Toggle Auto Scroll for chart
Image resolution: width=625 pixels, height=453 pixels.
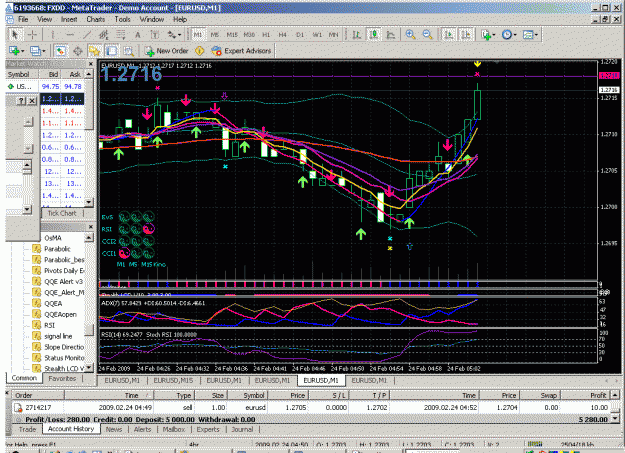point(449,35)
